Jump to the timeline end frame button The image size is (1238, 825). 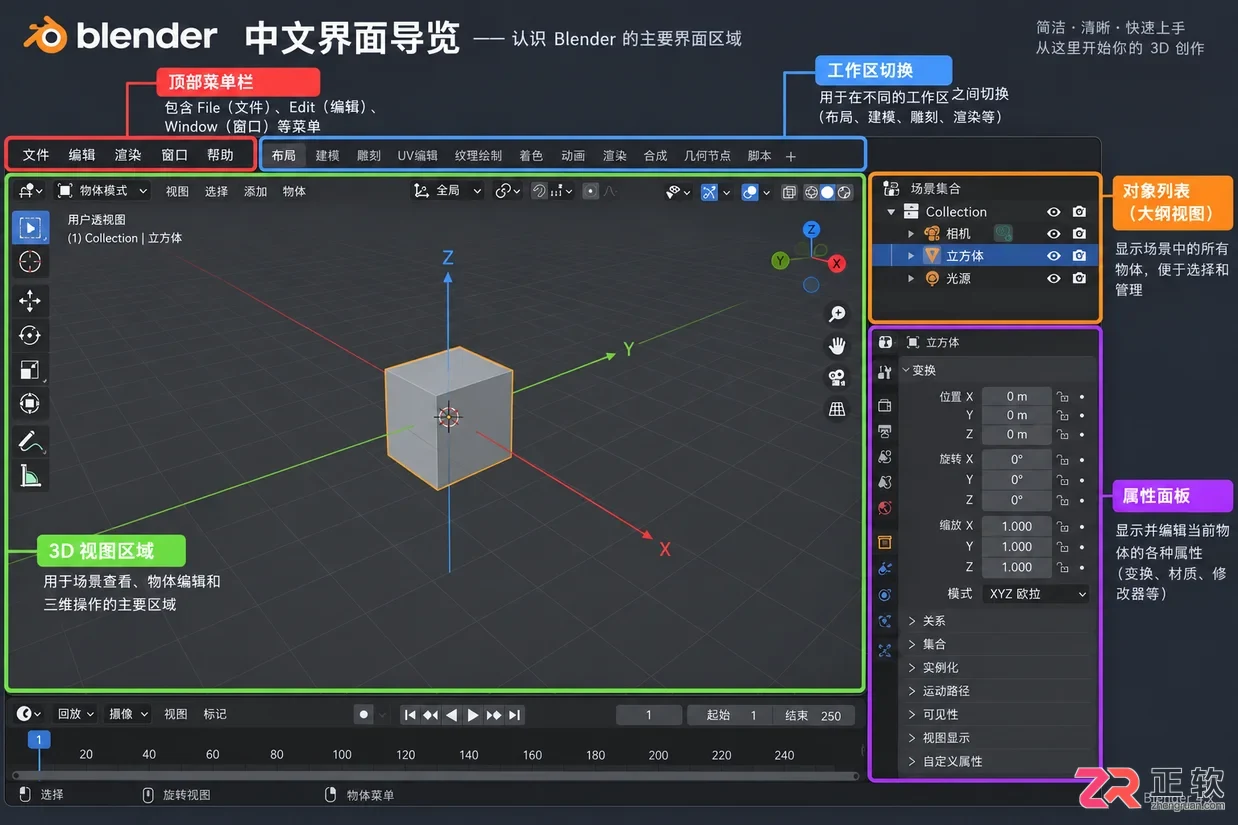514,715
